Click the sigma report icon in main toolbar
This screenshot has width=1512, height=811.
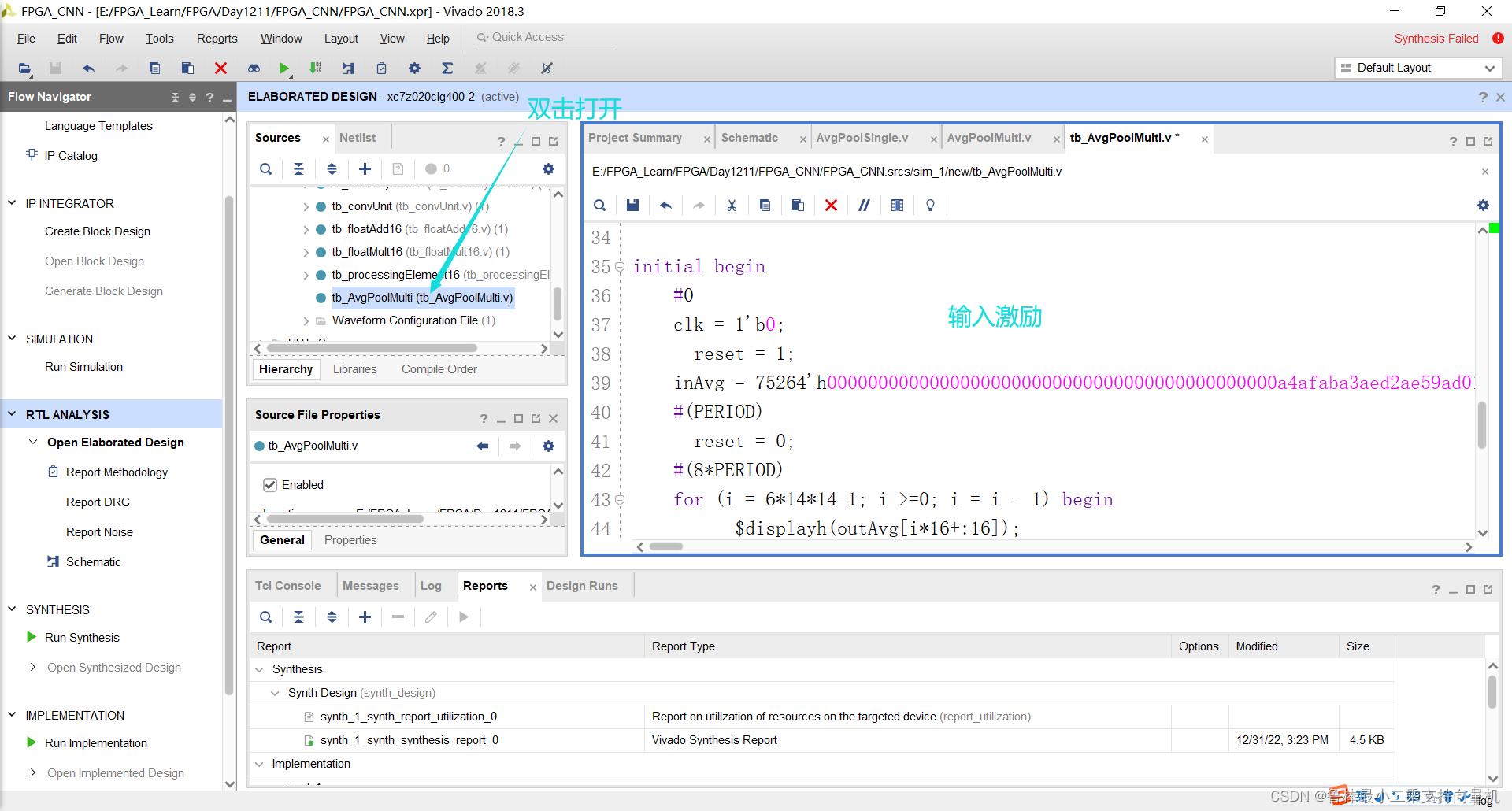click(x=447, y=69)
